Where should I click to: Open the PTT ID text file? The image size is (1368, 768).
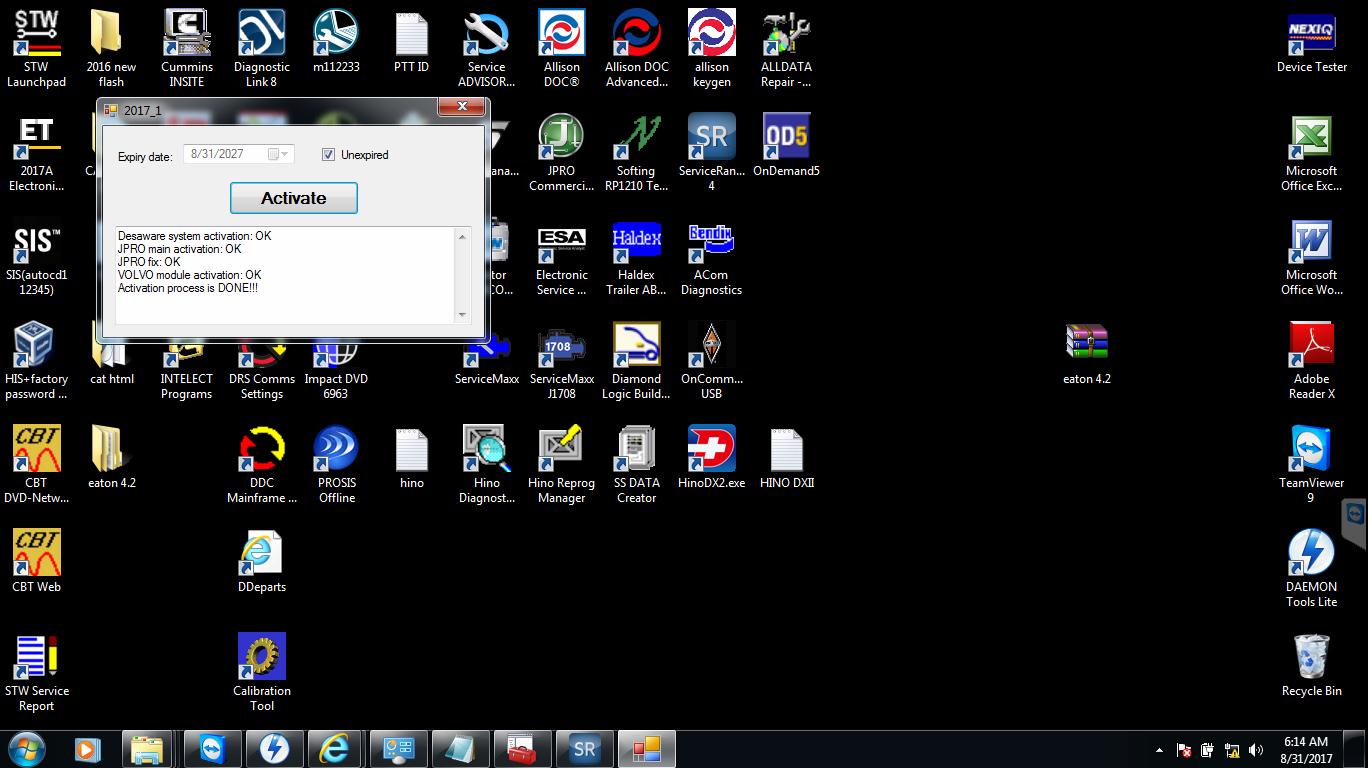click(x=411, y=42)
